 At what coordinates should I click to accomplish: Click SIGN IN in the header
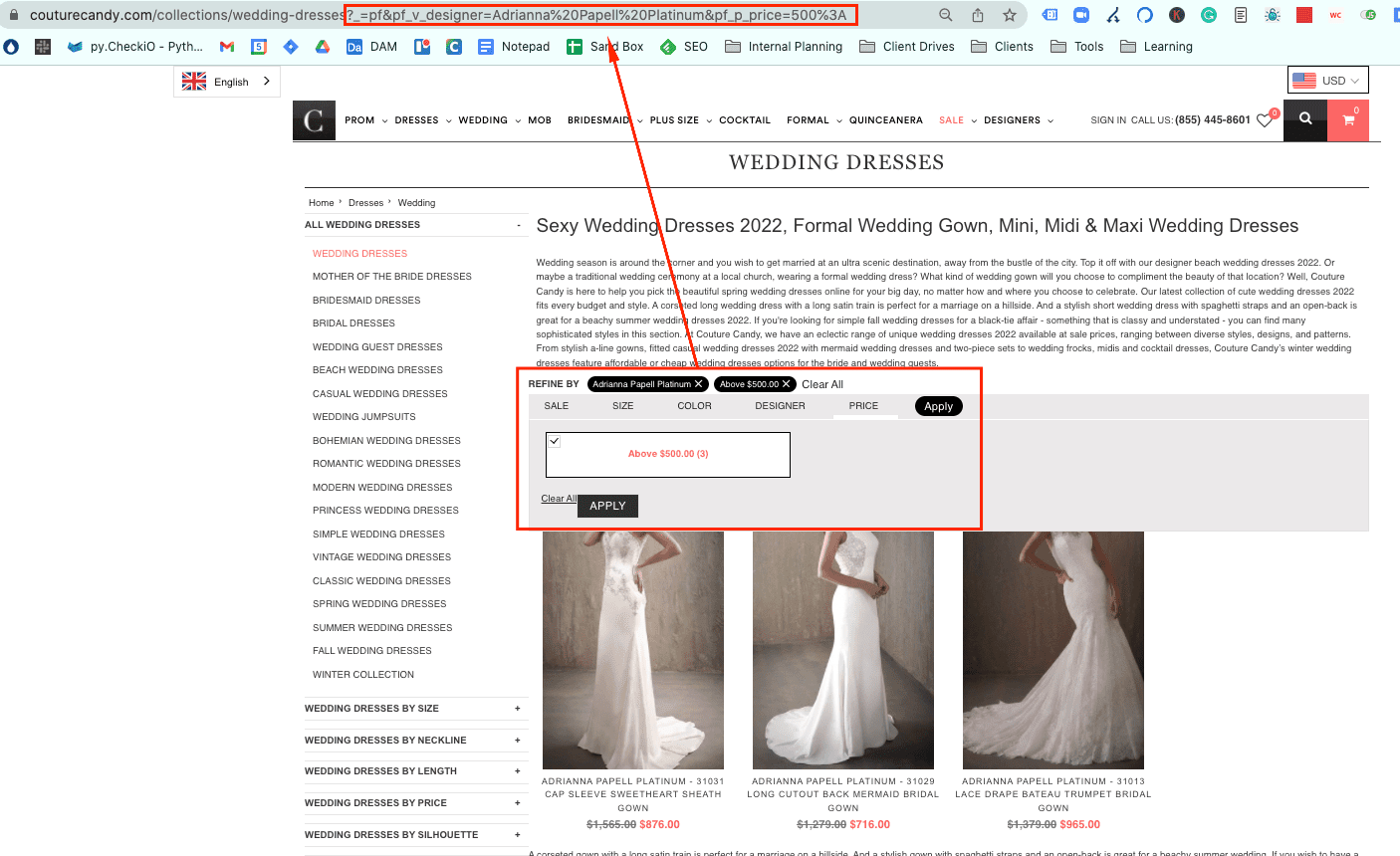tap(1108, 119)
